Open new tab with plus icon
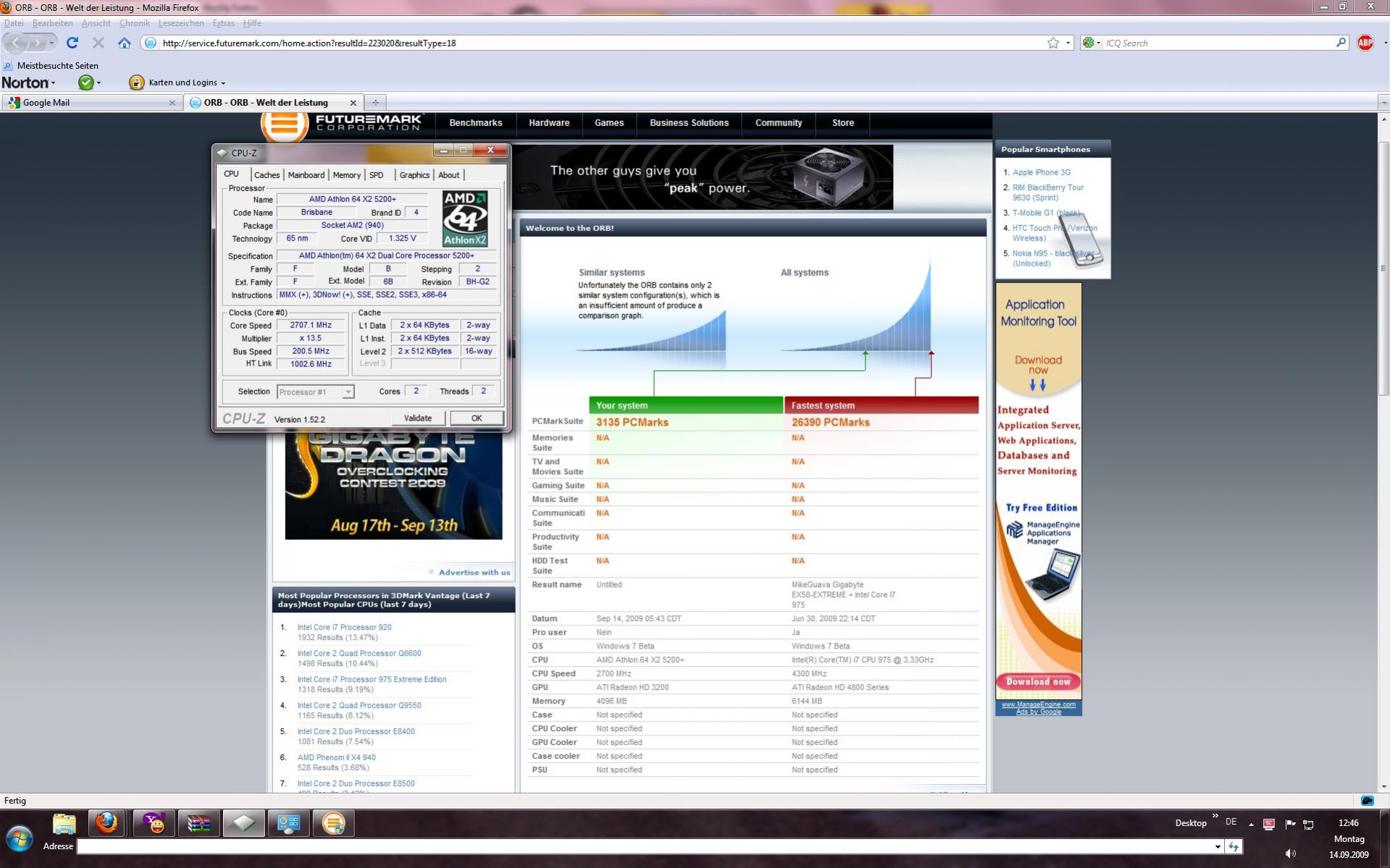 point(375,102)
